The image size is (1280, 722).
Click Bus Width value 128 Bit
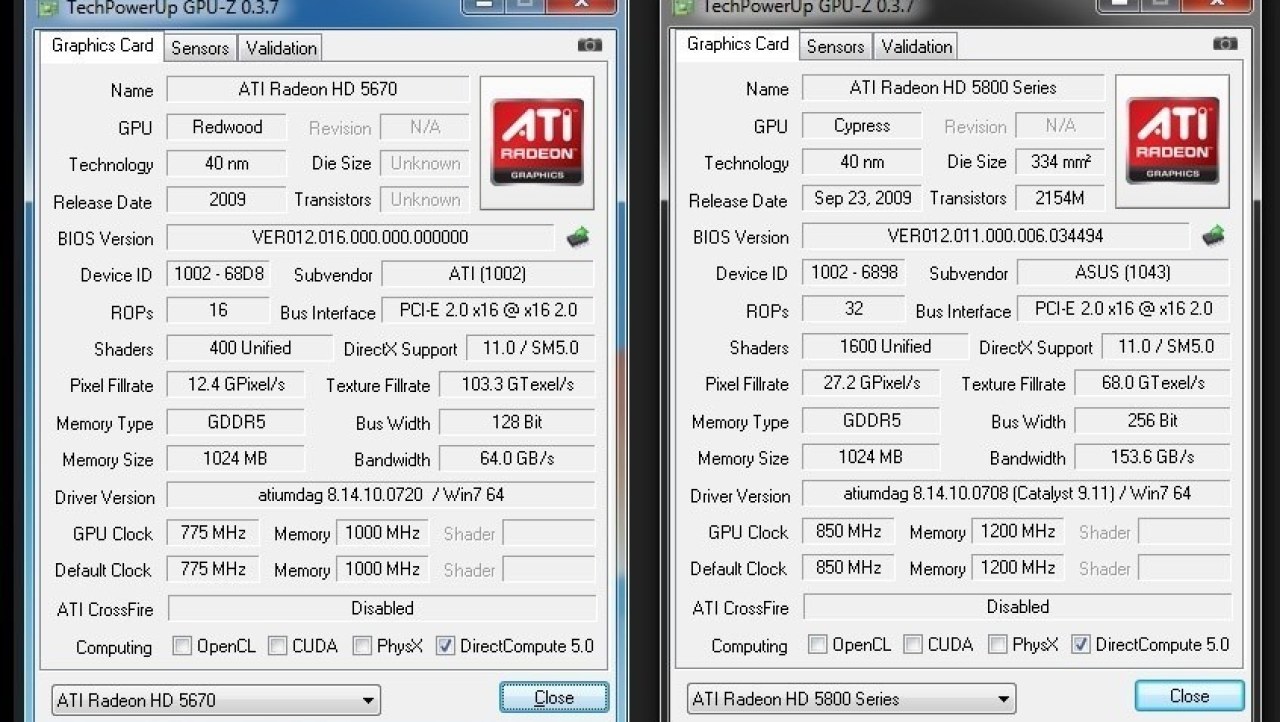point(517,422)
